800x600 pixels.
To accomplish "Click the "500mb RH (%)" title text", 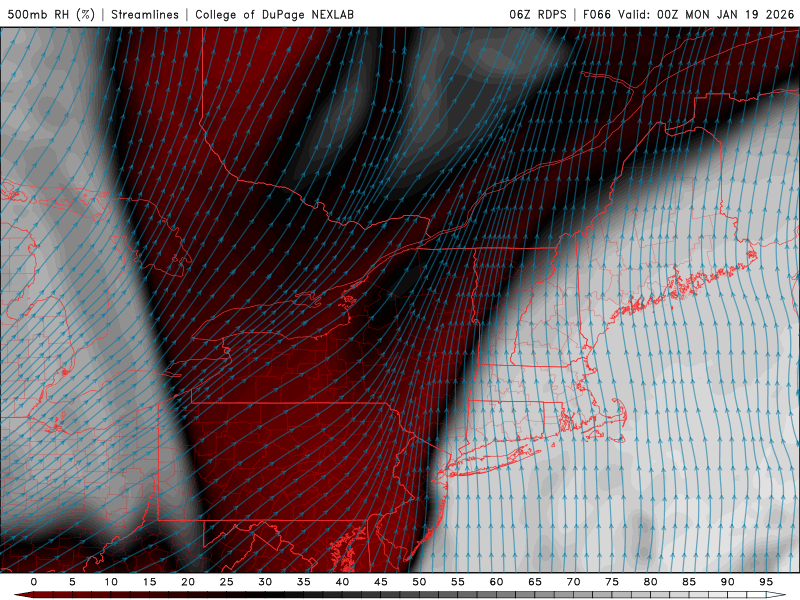I will click(x=51, y=14).
